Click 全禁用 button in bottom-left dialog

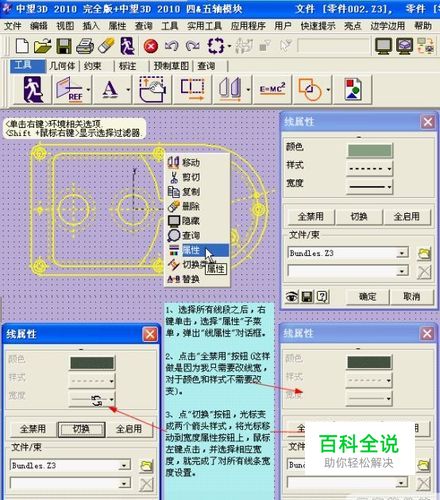point(33,429)
